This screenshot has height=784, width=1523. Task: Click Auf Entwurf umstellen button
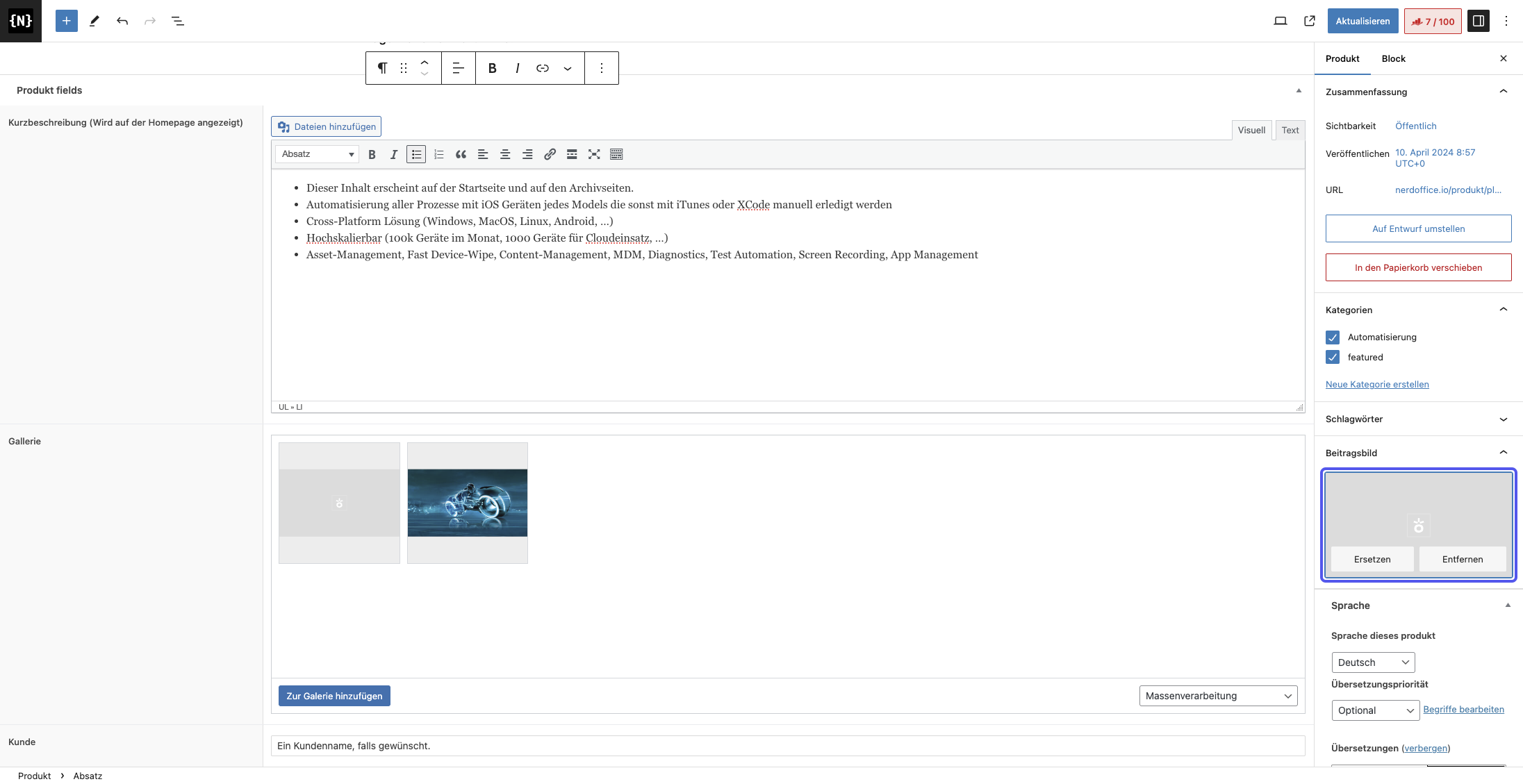coord(1418,228)
